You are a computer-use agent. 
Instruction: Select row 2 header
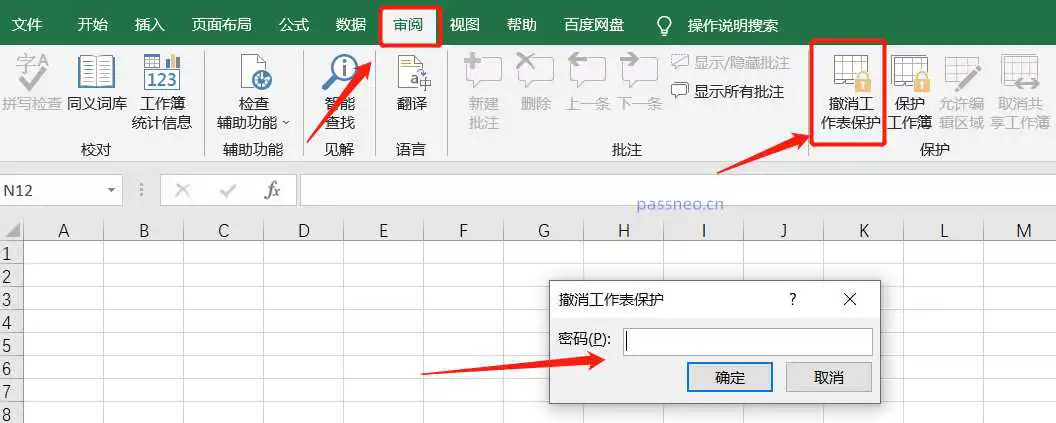pyautogui.click(x=11, y=276)
